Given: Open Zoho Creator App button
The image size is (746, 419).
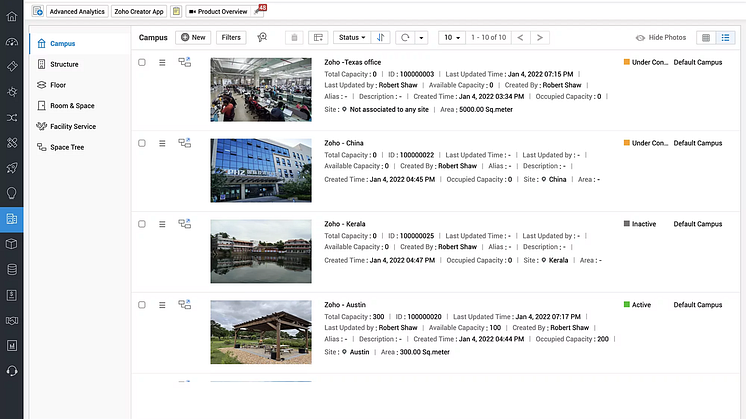Looking at the screenshot, I should 139,11.
